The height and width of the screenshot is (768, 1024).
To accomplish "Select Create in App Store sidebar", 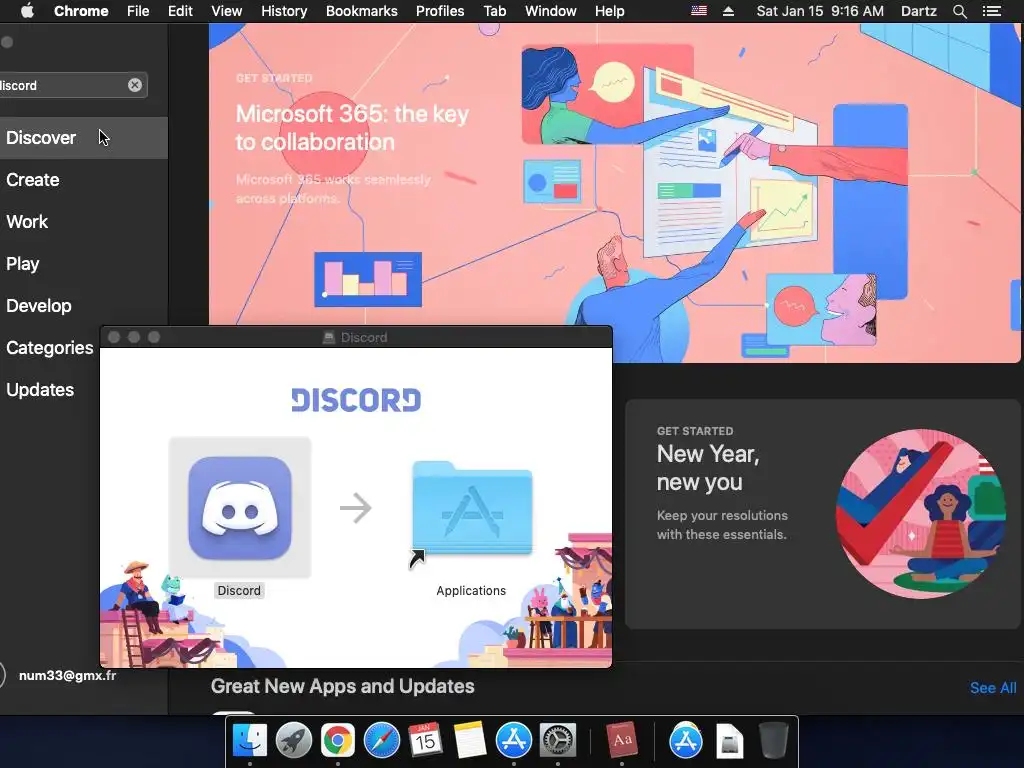I will coord(84,180).
